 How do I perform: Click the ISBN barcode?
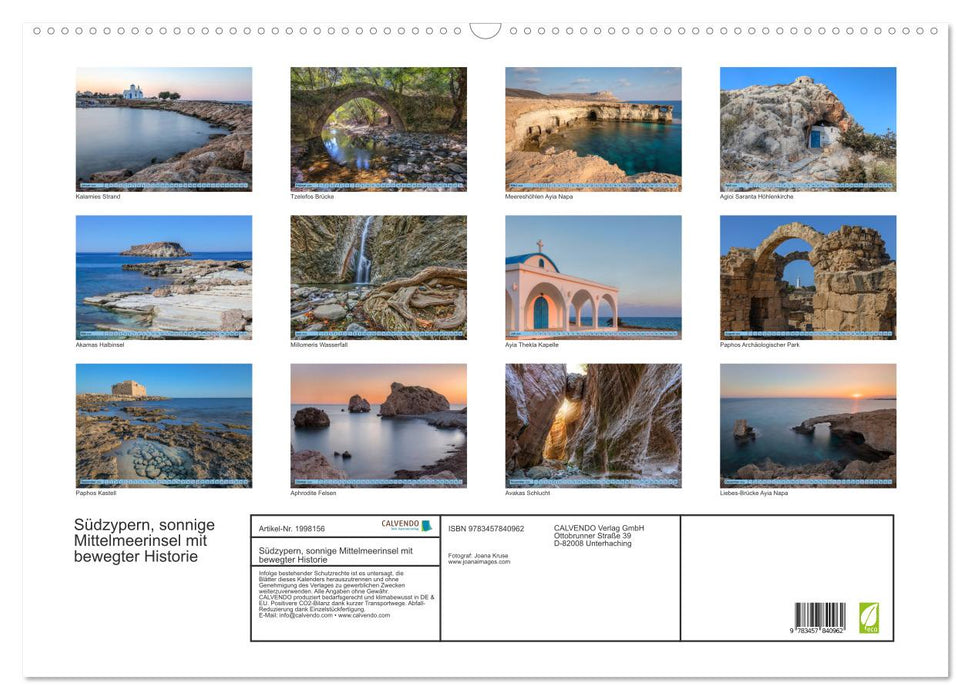point(819,618)
